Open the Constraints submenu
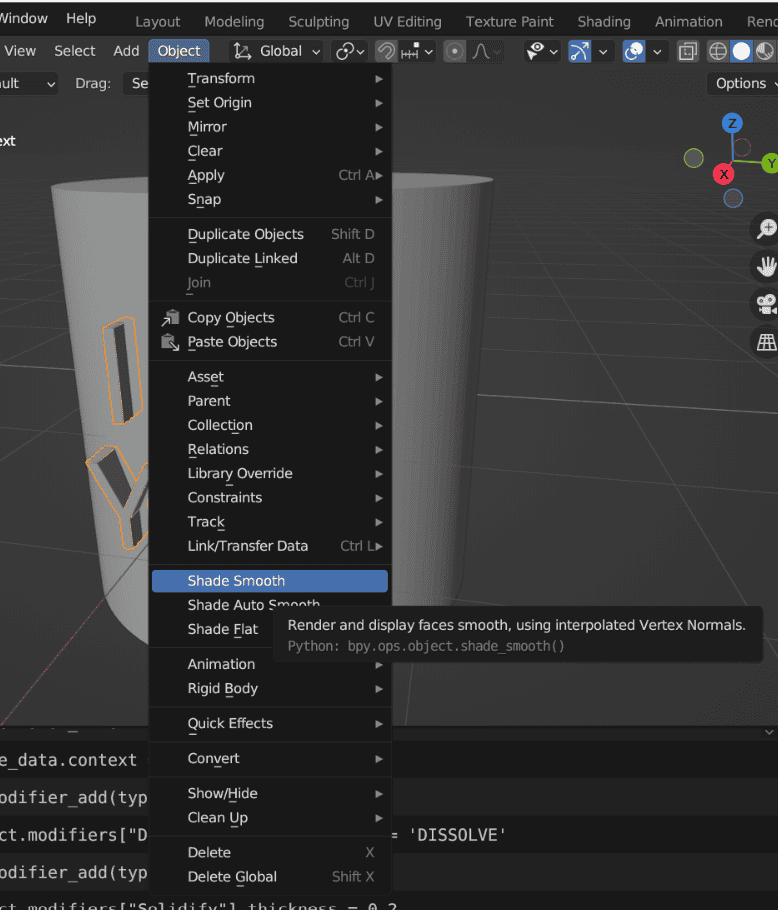Viewport: 778px width, 910px height. pyautogui.click(x=270, y=497)
